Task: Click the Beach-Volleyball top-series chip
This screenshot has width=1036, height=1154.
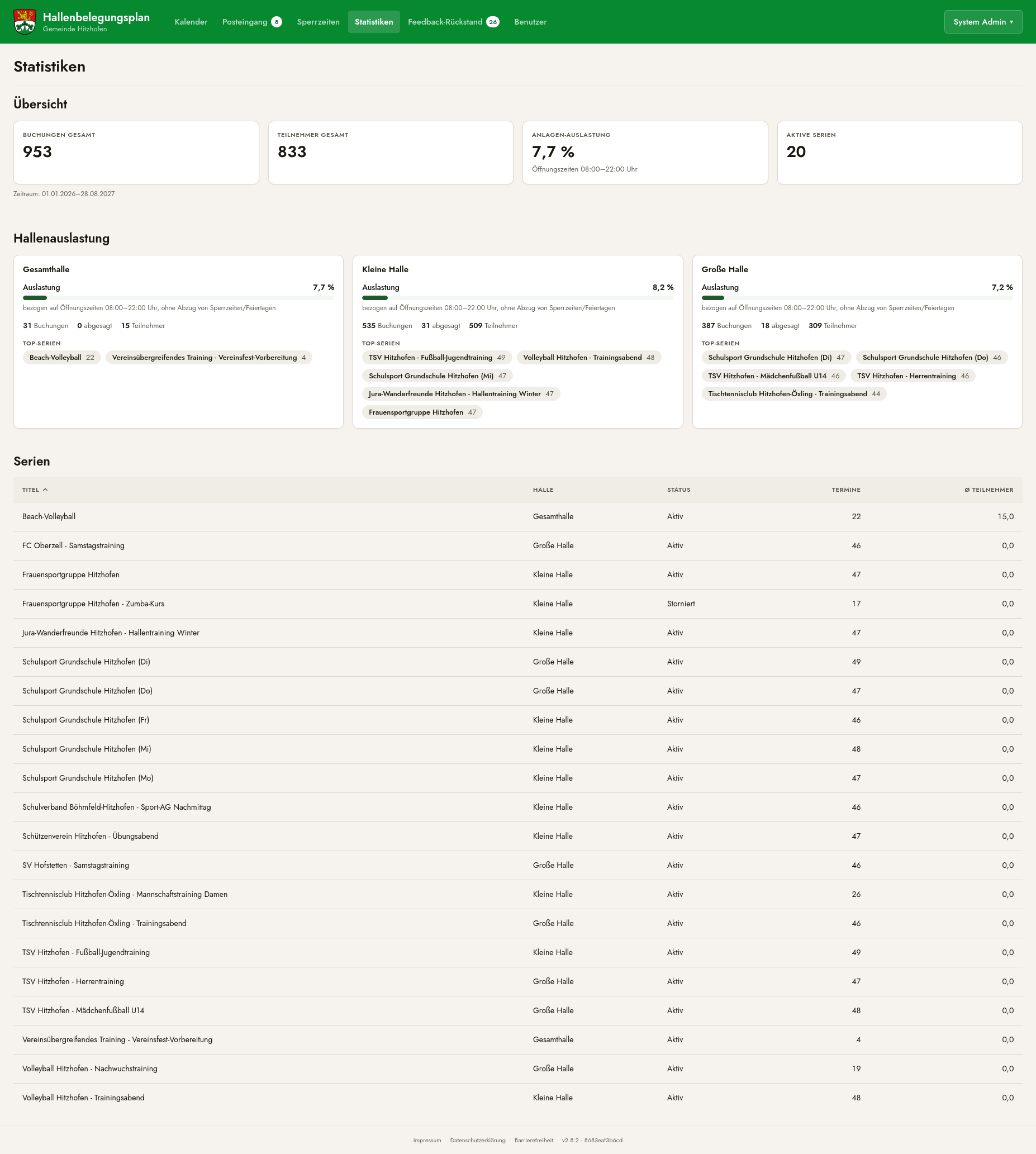Action: click(62, 358)
